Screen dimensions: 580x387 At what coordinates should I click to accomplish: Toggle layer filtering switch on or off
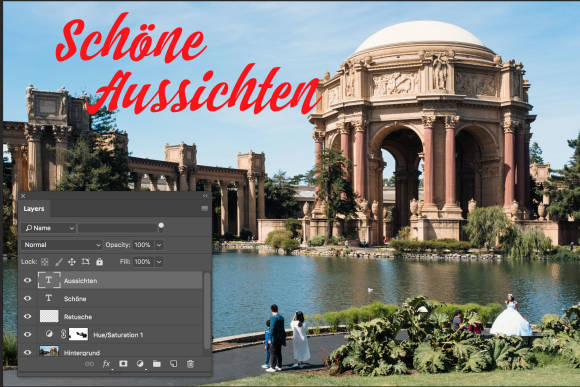(161, 226)
